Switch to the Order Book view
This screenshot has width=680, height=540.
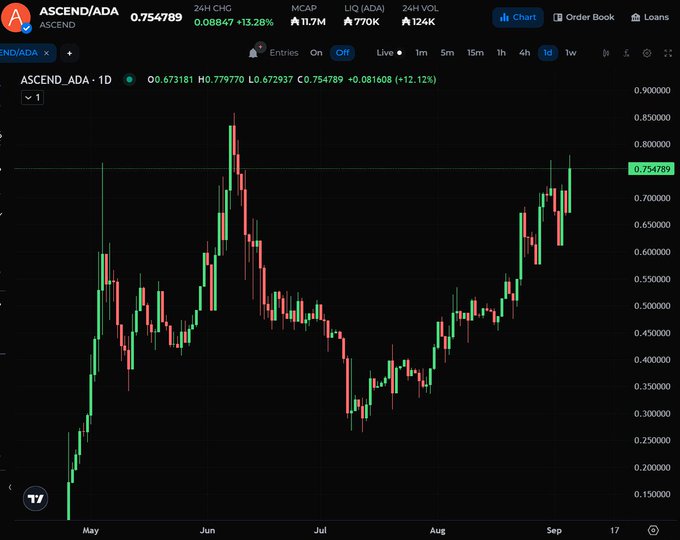click(x=584, y=17)
